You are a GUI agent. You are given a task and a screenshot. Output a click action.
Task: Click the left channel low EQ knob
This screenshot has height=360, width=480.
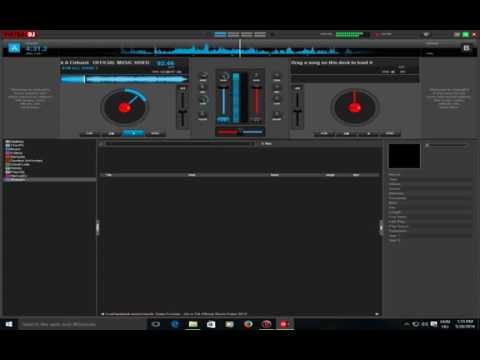[x=203, y=100]
